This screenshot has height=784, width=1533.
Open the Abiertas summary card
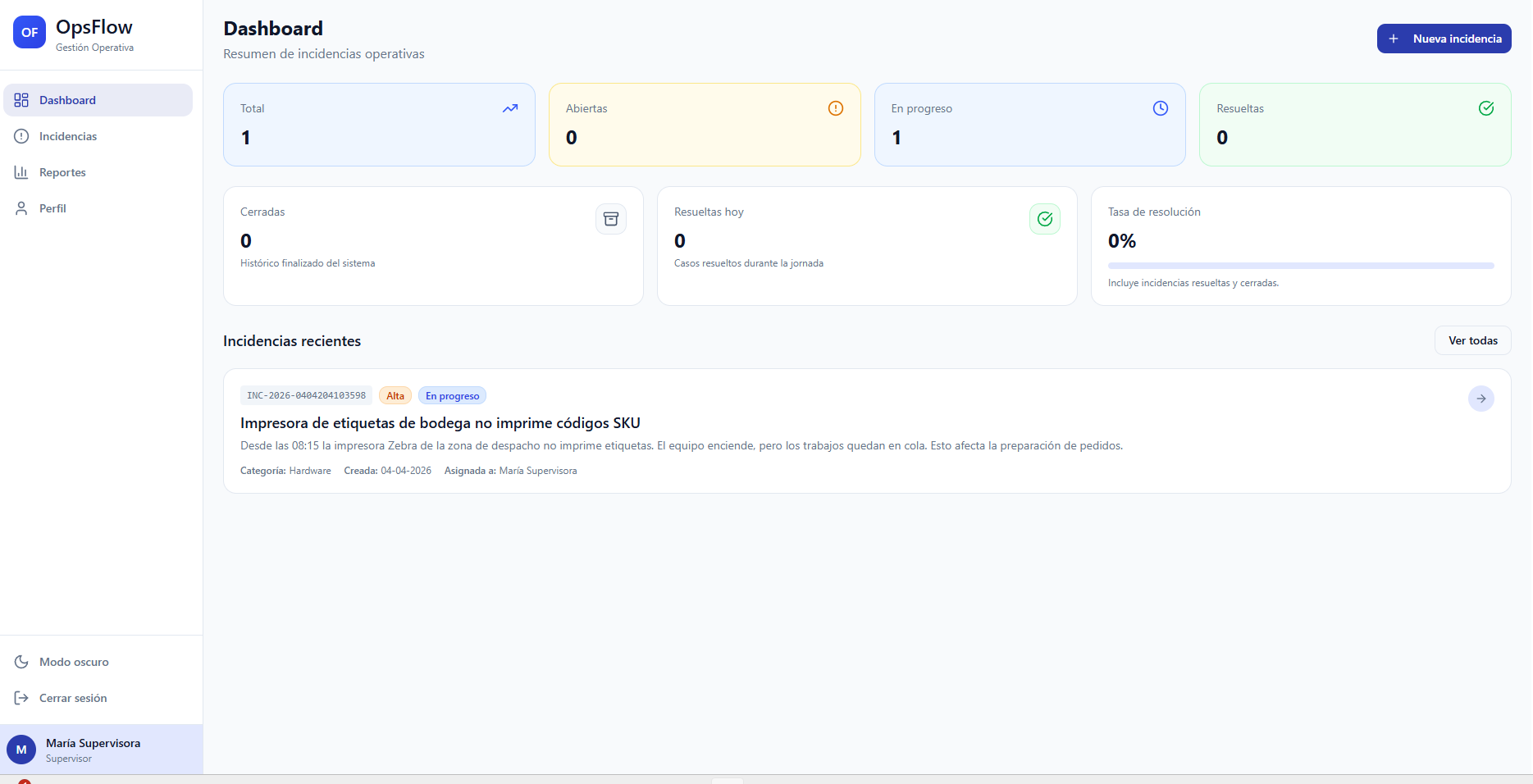[705, 125]
